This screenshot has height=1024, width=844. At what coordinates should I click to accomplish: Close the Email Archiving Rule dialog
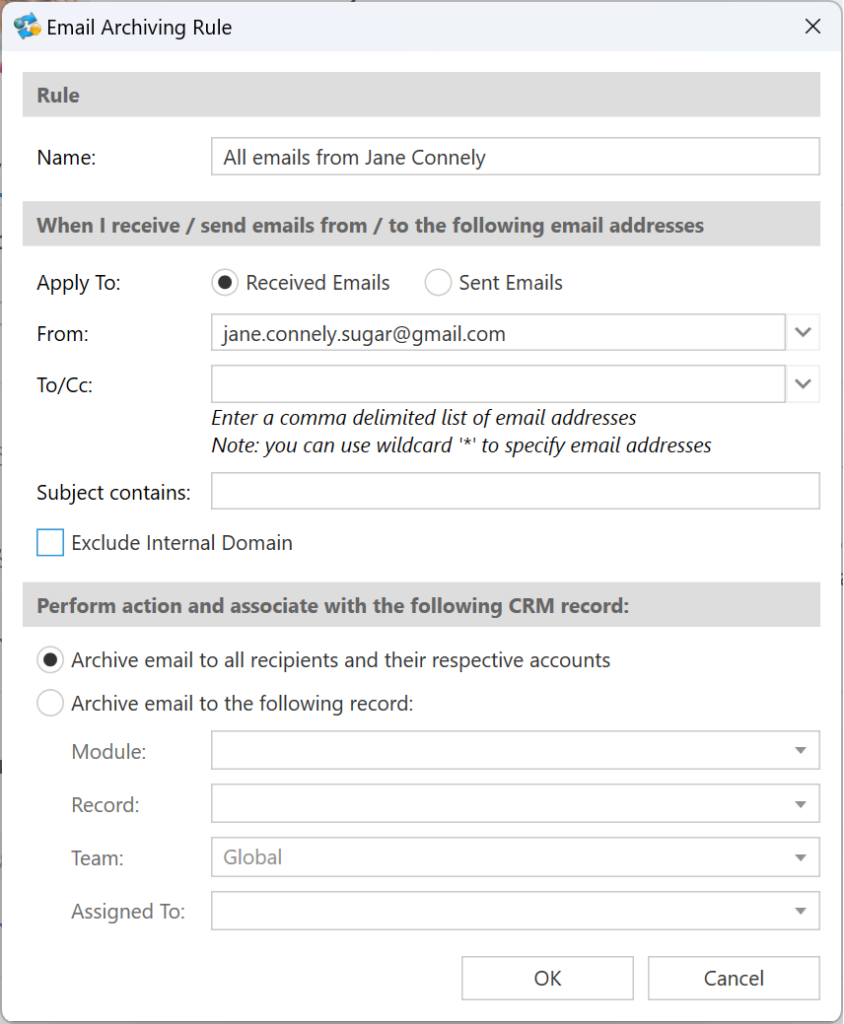pos(813,27)
